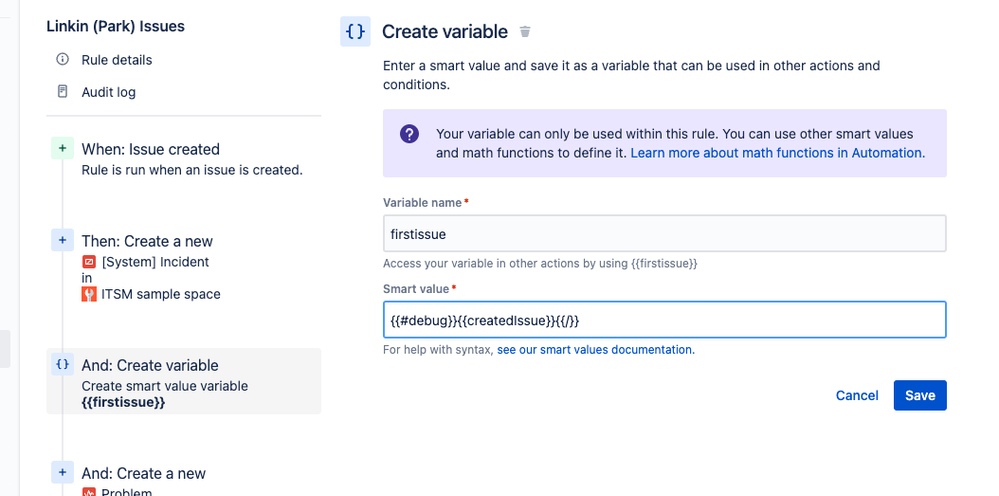Click the Create variable heading text

tap(445, 32)
